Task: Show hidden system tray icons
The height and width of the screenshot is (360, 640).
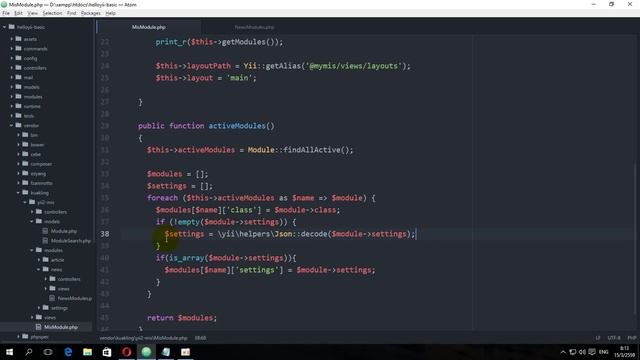Action: coord(563,352)
